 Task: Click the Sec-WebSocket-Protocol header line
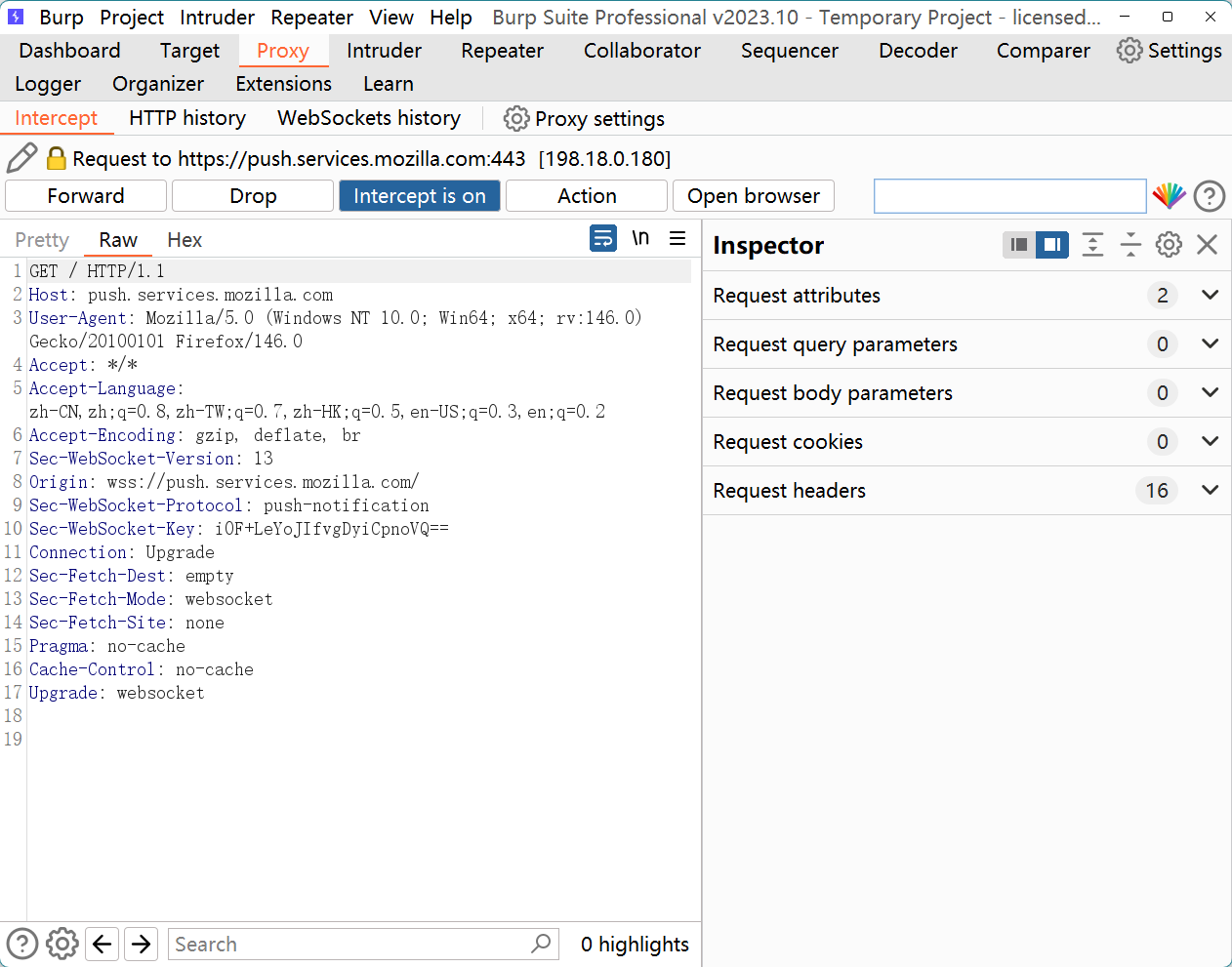click(x=228, y=505)
